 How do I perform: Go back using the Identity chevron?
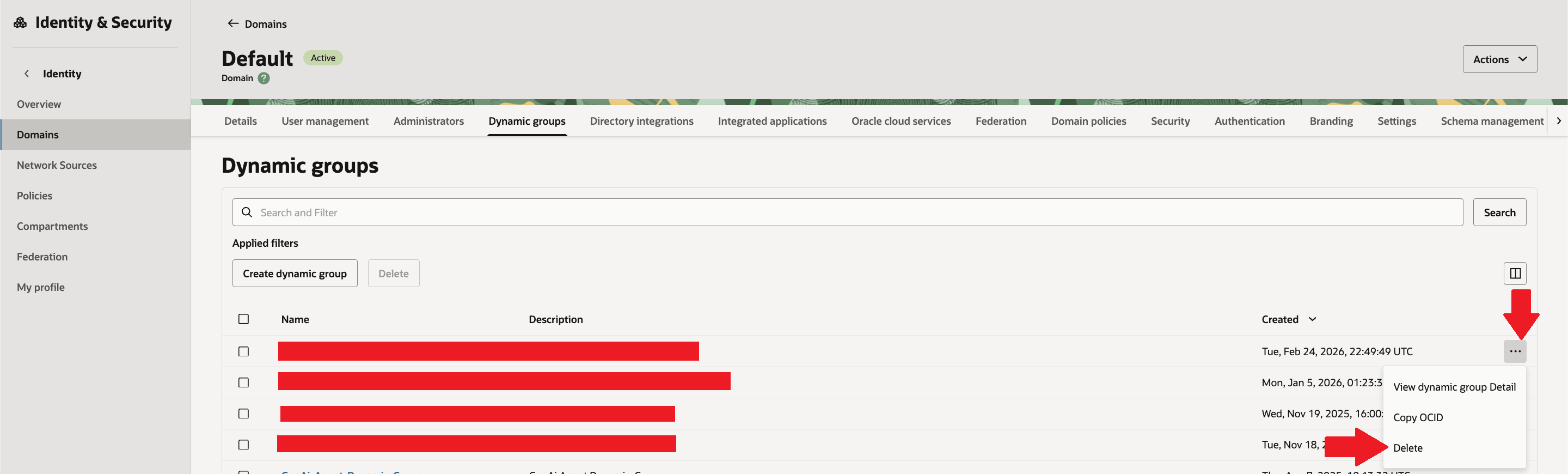tap(27, 74)
